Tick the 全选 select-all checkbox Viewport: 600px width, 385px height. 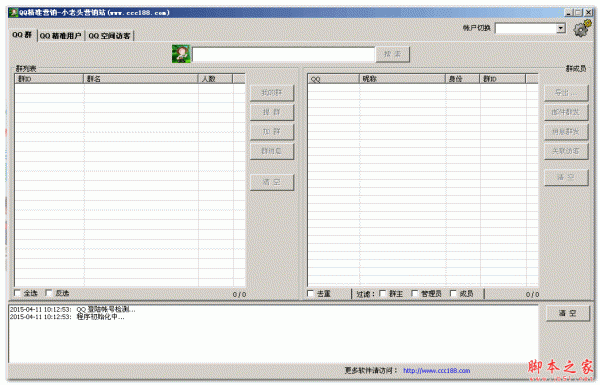click(x=18, y=293)
